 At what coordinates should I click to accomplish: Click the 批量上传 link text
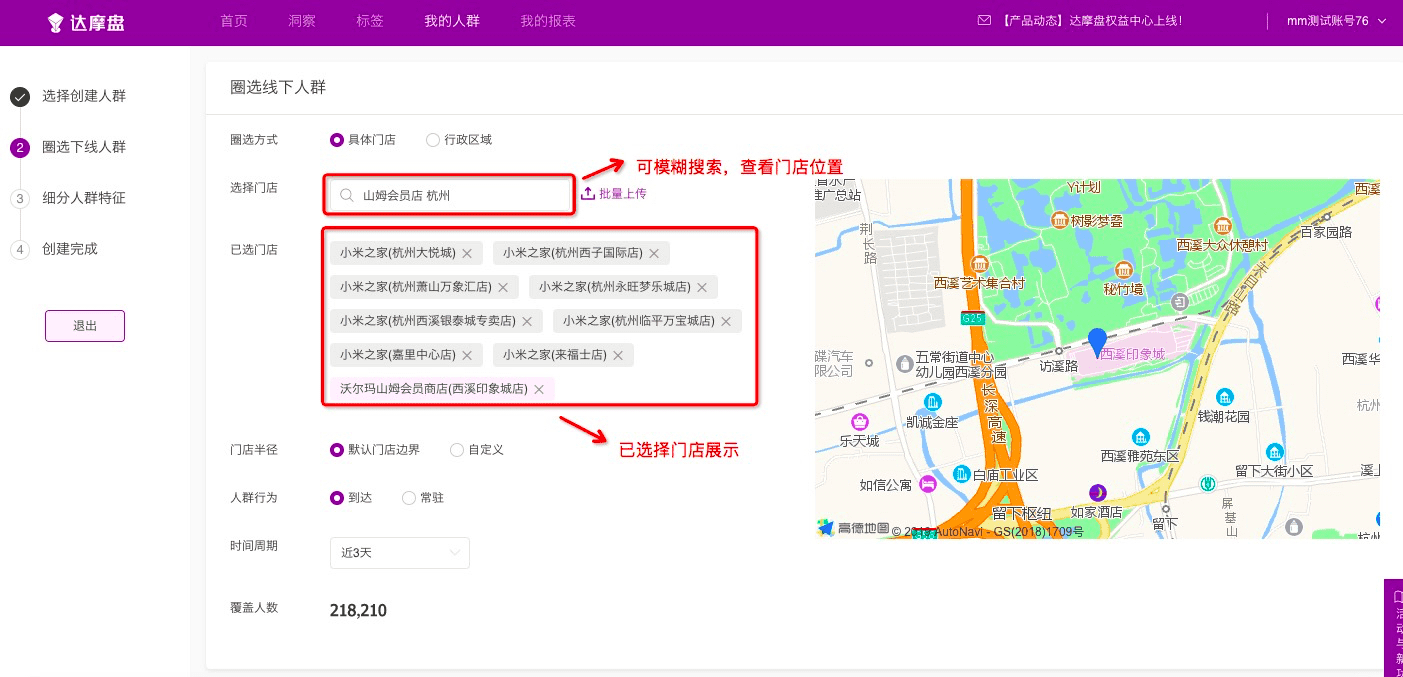point(622,193)
